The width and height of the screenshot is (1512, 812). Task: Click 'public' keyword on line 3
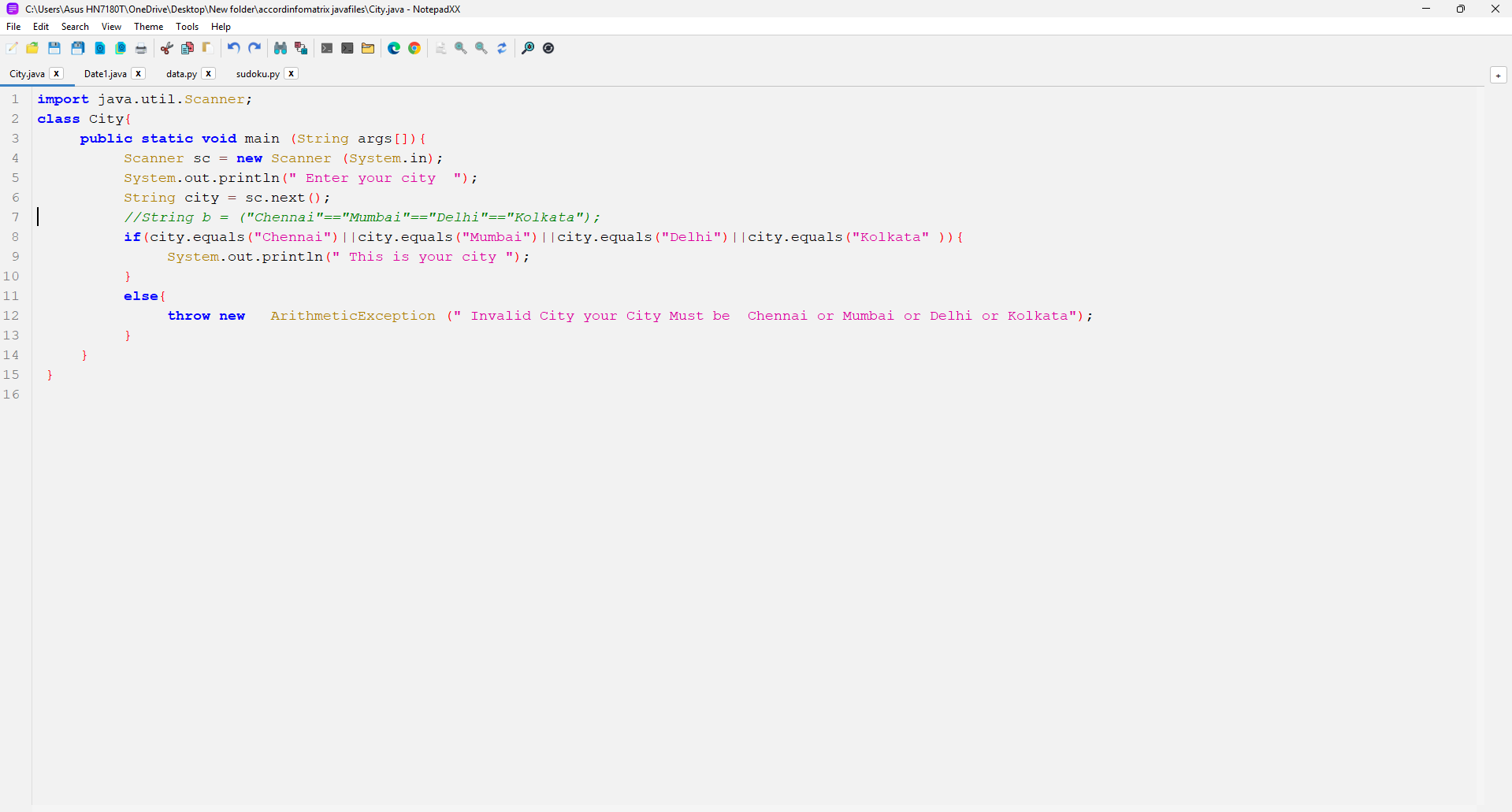106,139
